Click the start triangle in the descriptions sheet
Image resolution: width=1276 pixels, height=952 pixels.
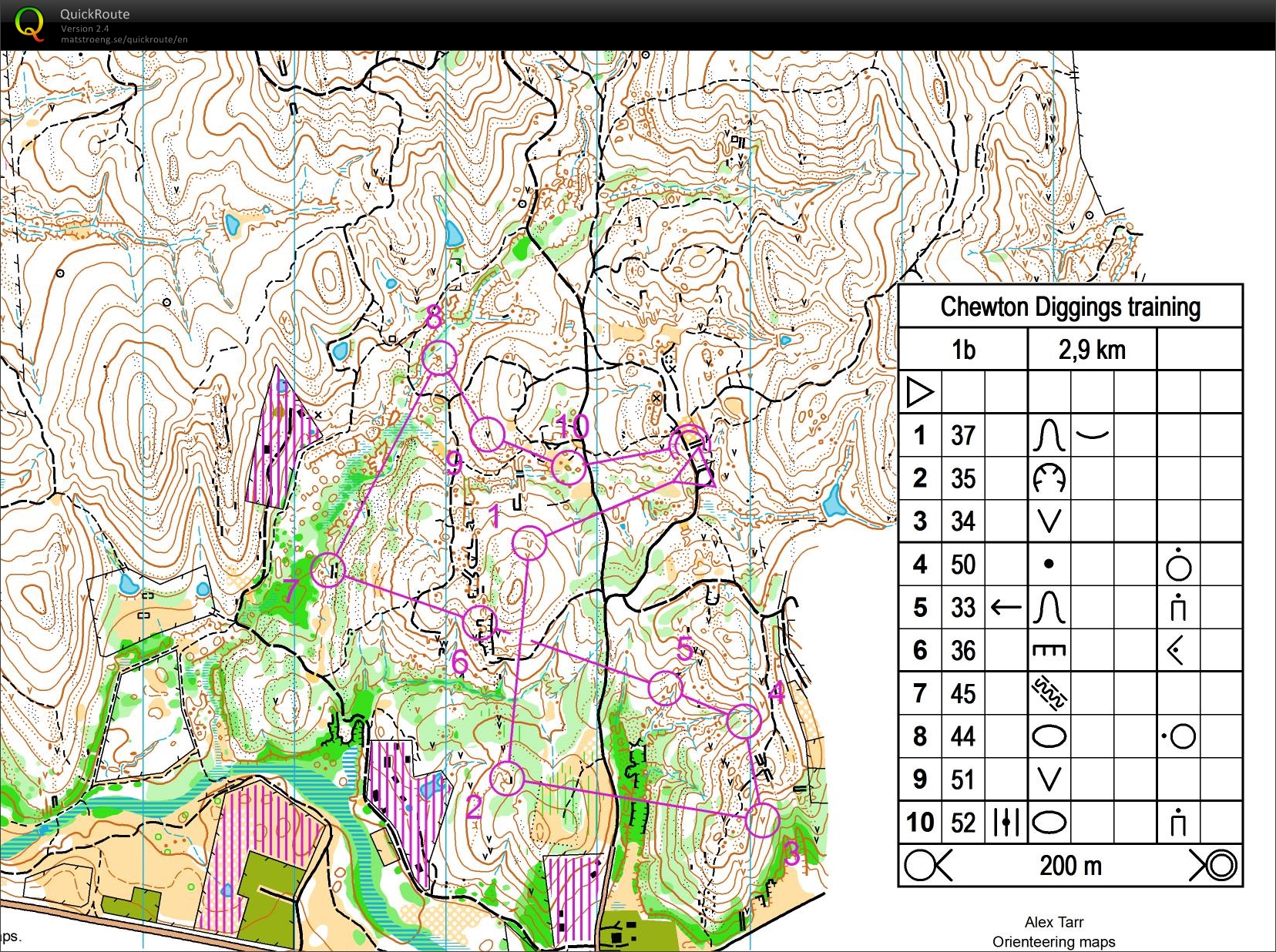tap(918, 391)
